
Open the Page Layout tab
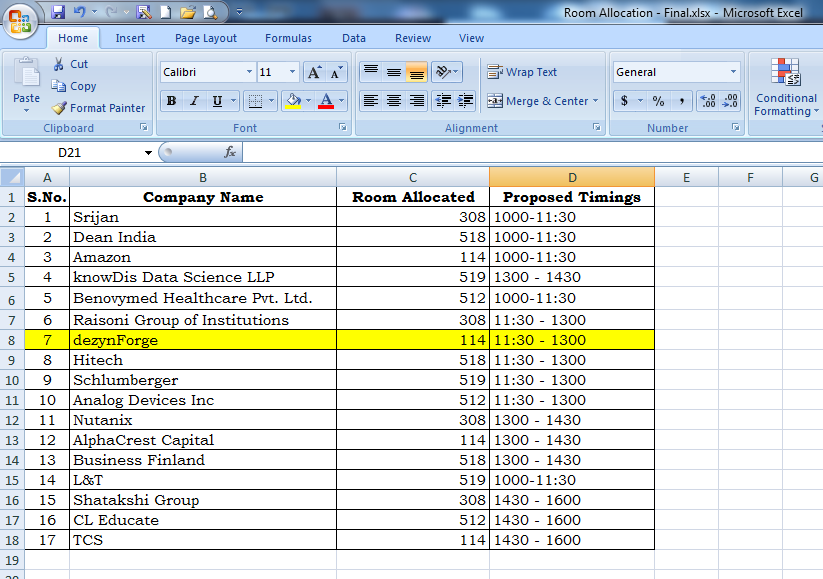pos(206,38)
